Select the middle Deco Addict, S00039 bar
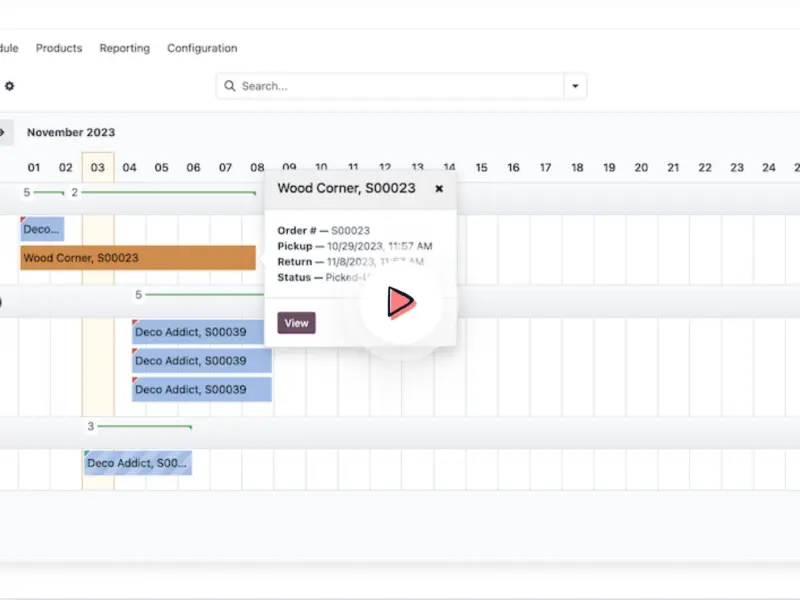 point(201,361)
